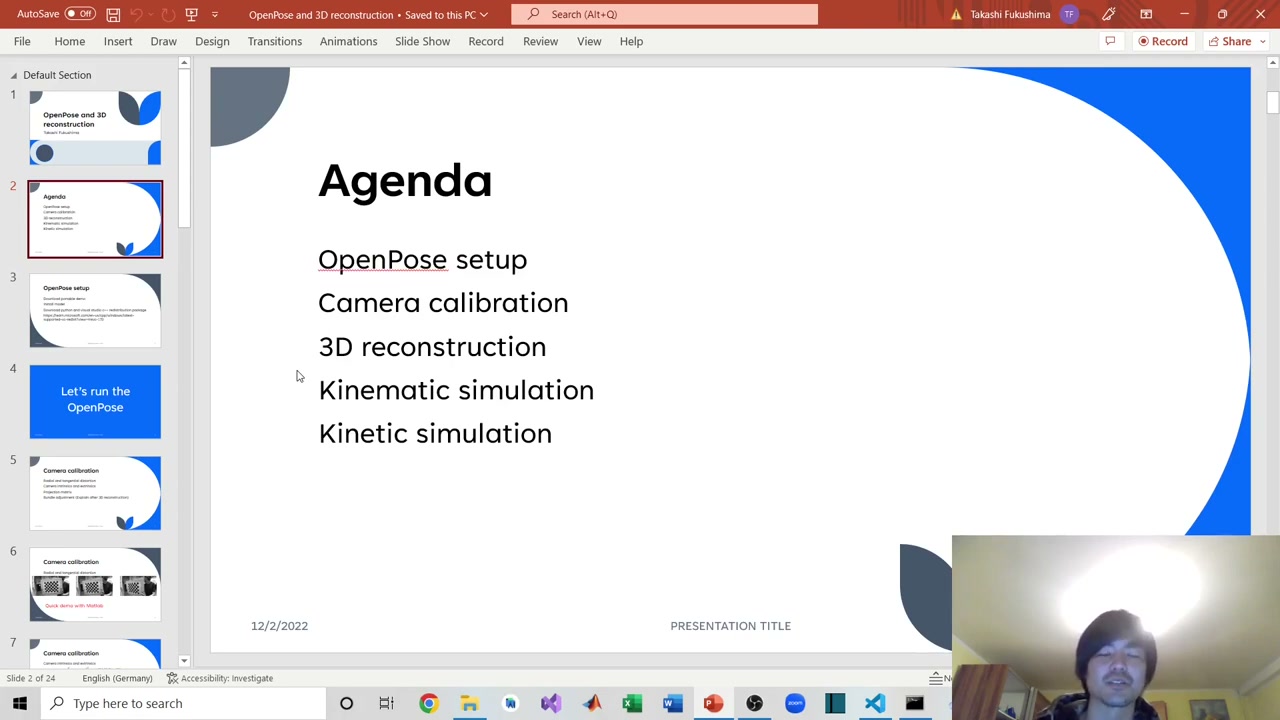
Task: Open OBS Studio from the taskbar
Action: pyautogui.click(x=754, y=703)
